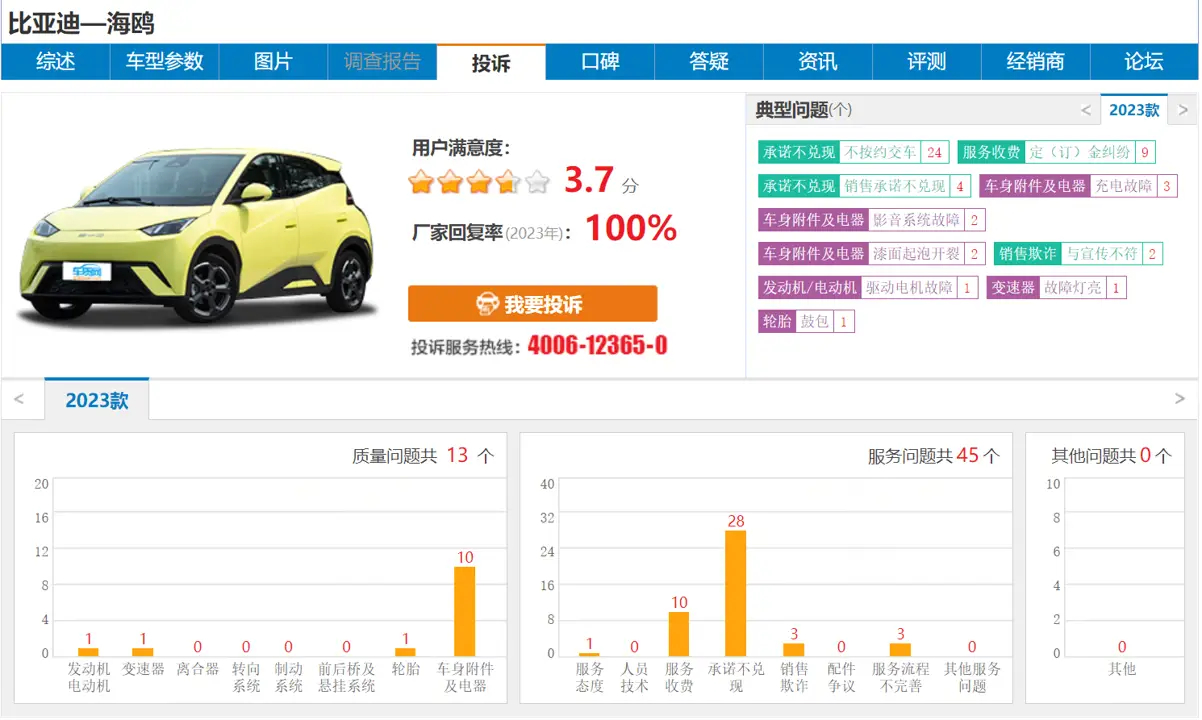Click right arrow beside 2023款 in typical problems

1183,110
